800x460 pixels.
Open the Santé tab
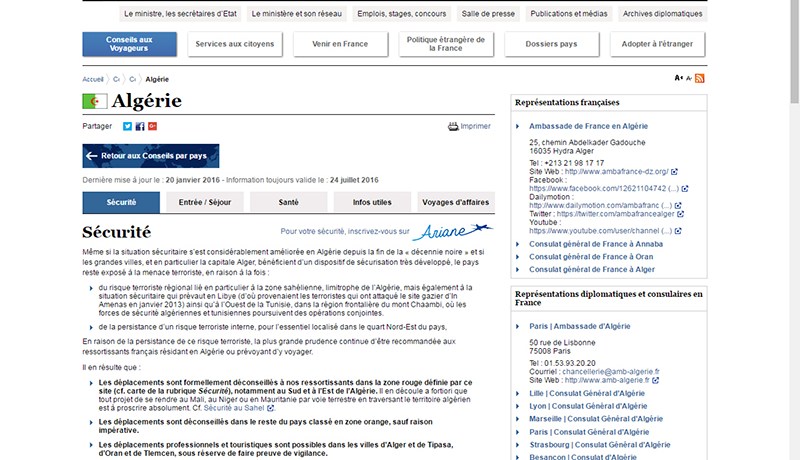coord(288,202)
